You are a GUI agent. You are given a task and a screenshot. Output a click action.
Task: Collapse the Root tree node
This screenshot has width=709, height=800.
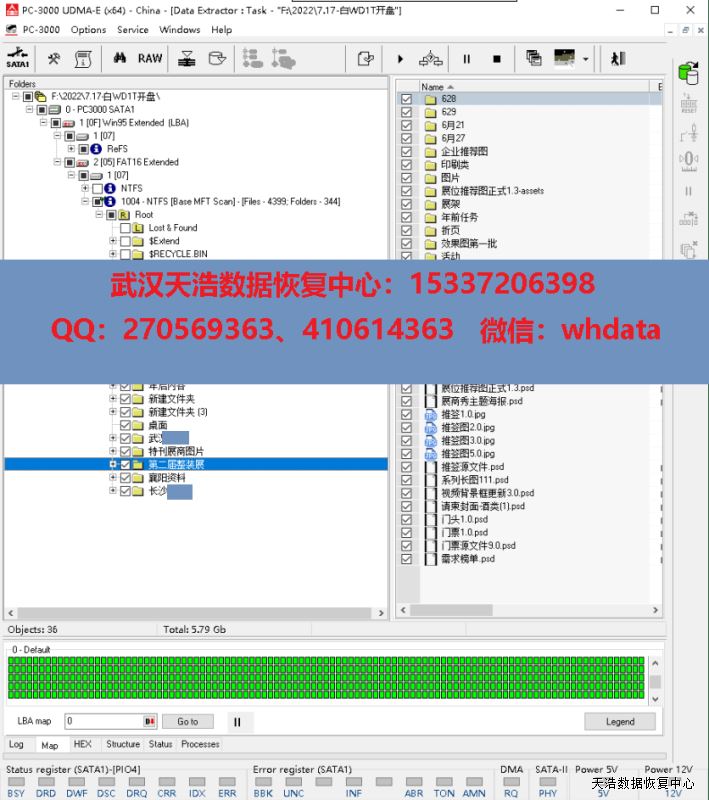(99, 215)
